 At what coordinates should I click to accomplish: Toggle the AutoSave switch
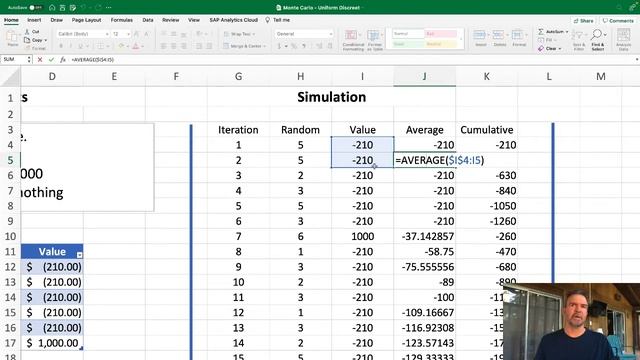pyautogui.click(x=36, y=7)
